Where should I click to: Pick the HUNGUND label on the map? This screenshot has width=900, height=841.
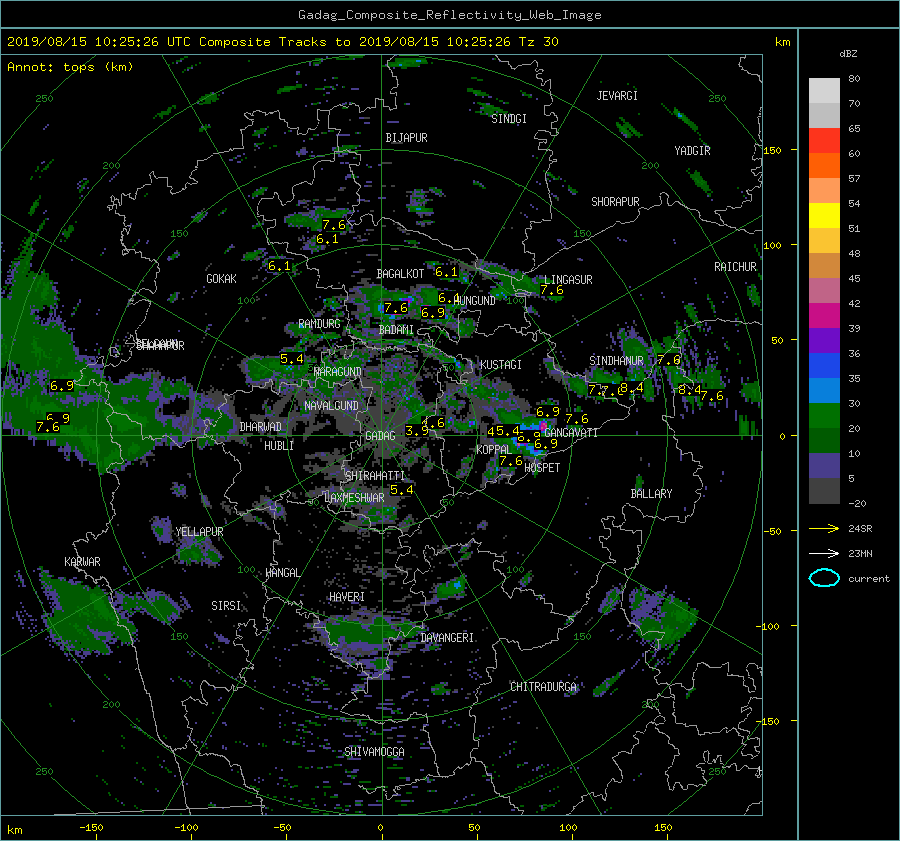[475, 301]
